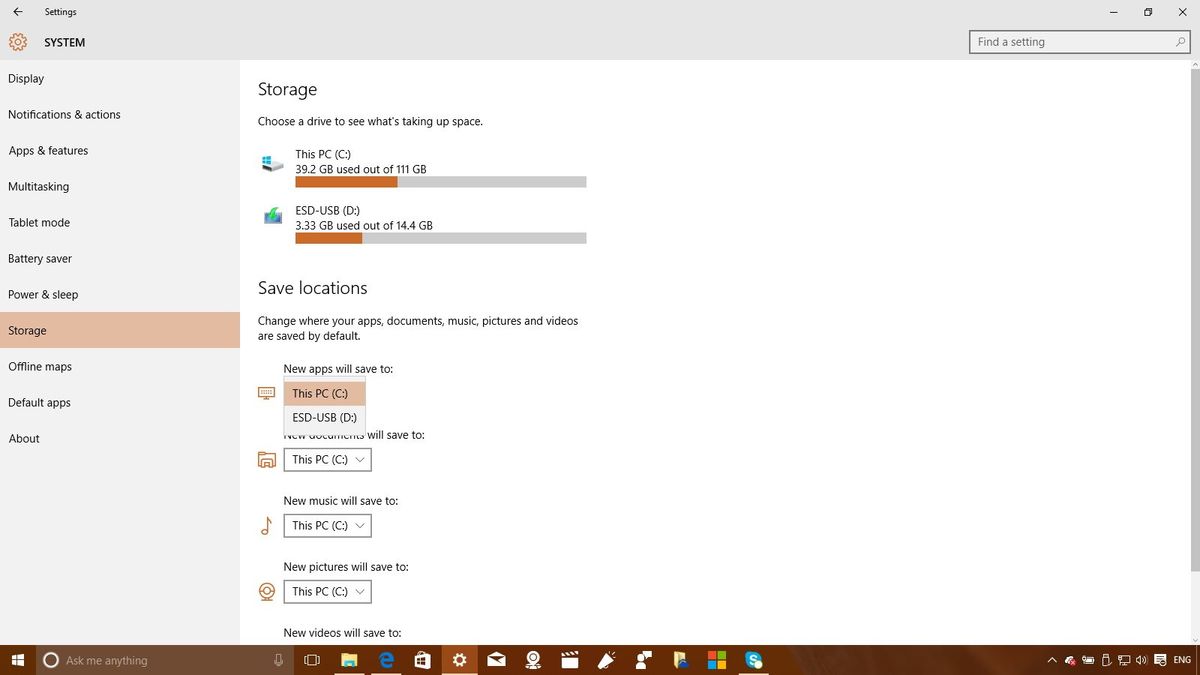Open the Windows Store from the taskbar
This screenshot has width=1200, height=675.
[422, 660]
